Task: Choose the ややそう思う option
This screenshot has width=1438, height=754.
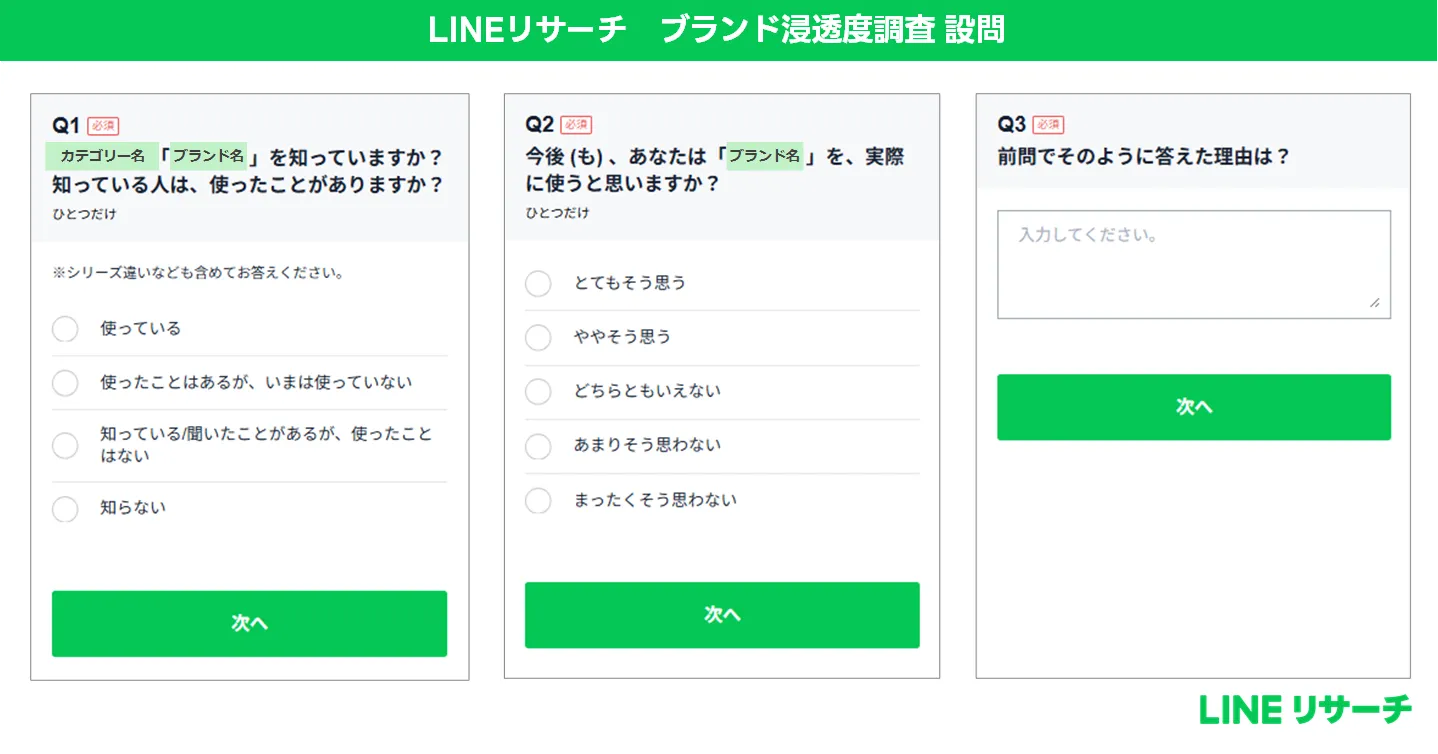Action: [538, 338]
